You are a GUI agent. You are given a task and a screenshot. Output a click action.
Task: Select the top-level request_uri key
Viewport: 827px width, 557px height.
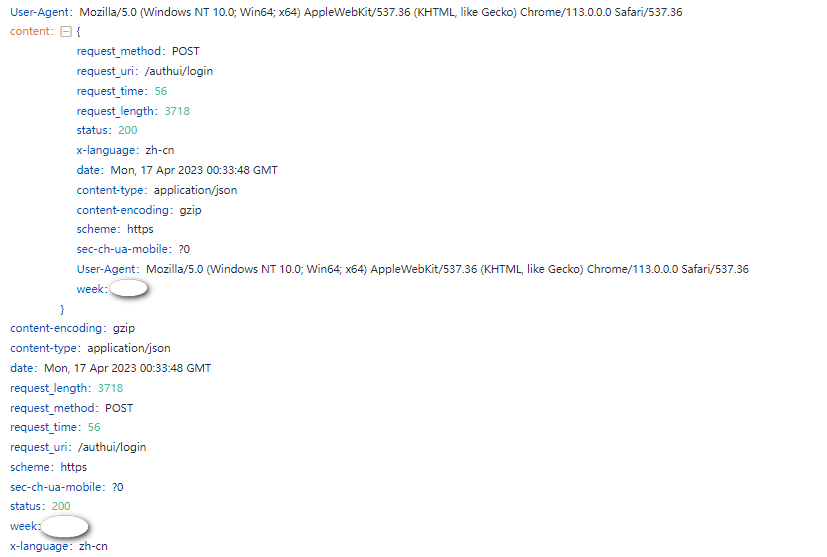coord(40,447)
